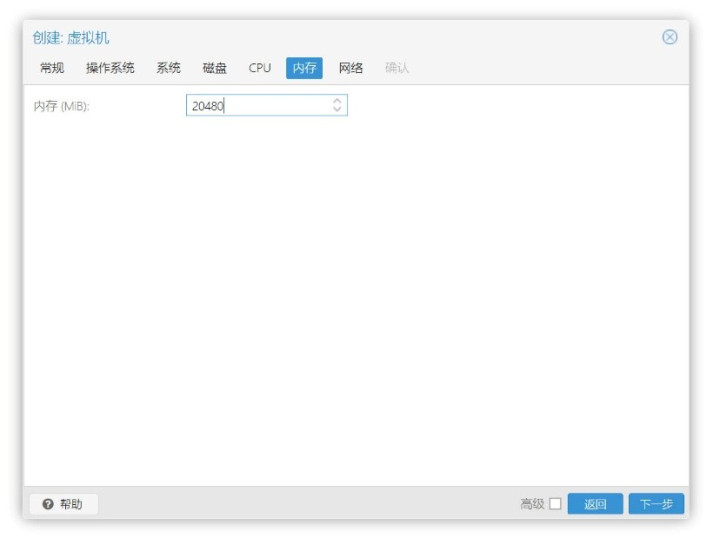The height and width of the screenshot is (545, 720).
Task: Go to the 系统 tab
Action: pos(168,68)
